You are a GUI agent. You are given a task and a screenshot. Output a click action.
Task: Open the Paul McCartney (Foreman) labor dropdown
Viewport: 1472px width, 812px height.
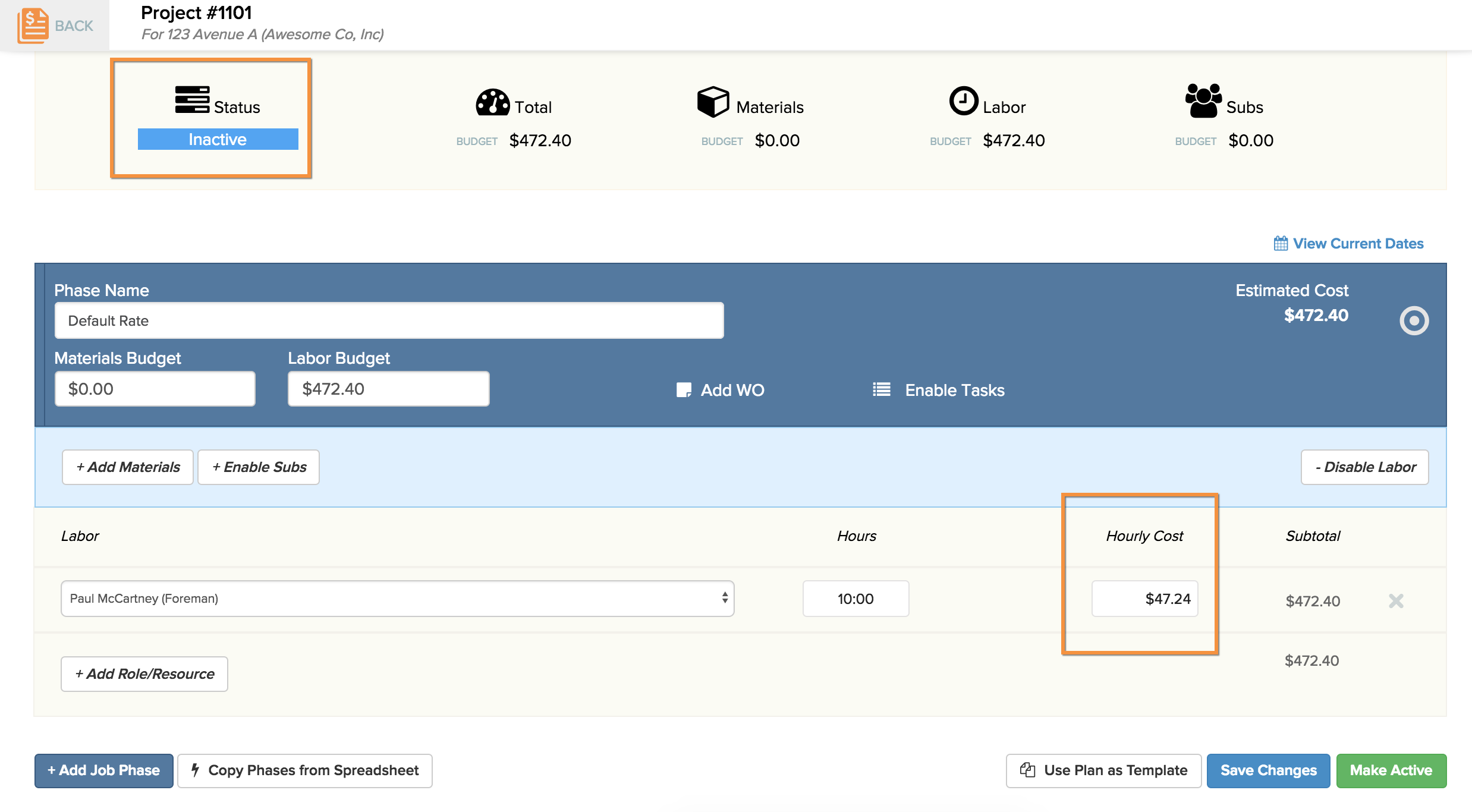(398, 599)
